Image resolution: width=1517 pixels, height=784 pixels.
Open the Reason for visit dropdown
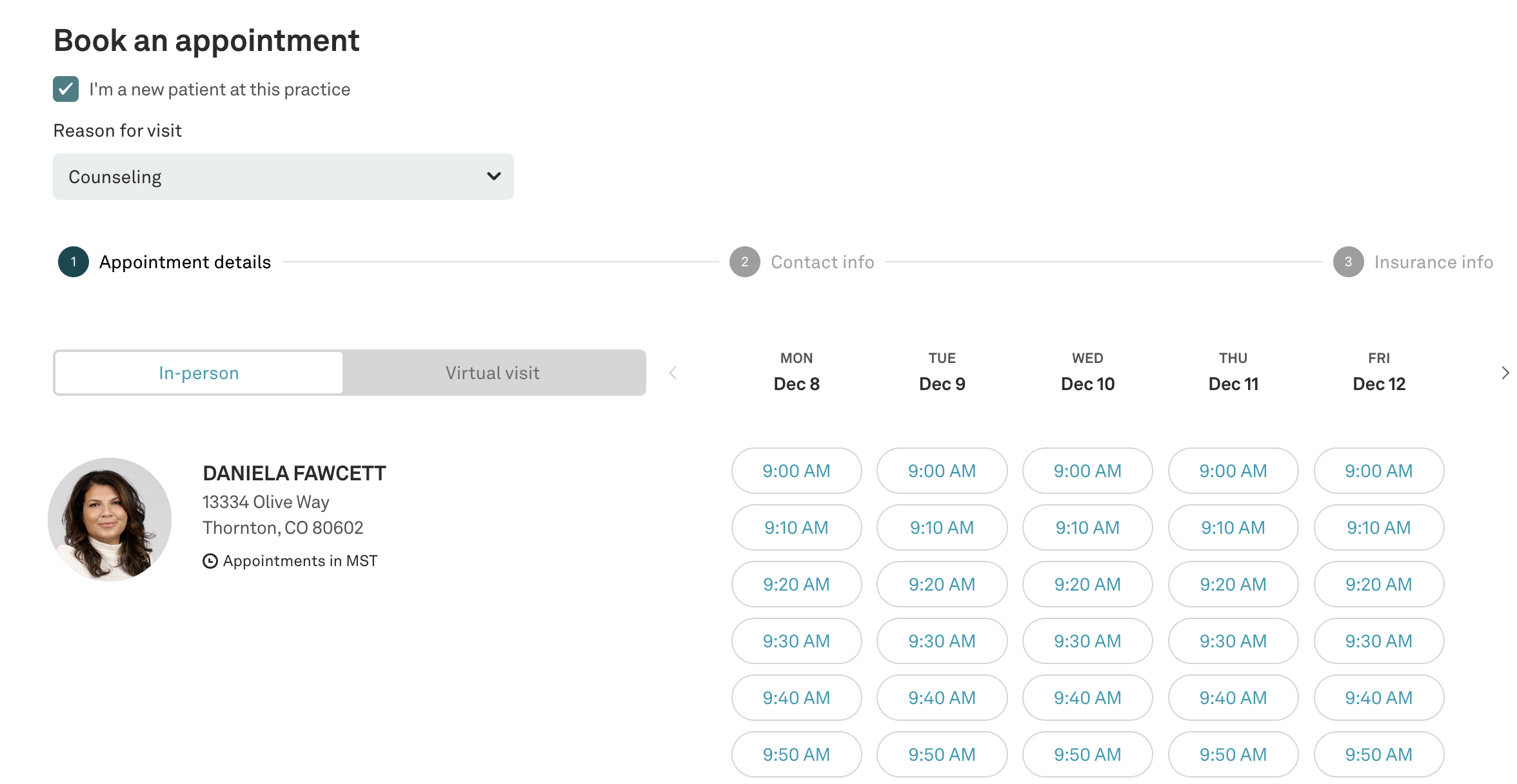point(283,177)
